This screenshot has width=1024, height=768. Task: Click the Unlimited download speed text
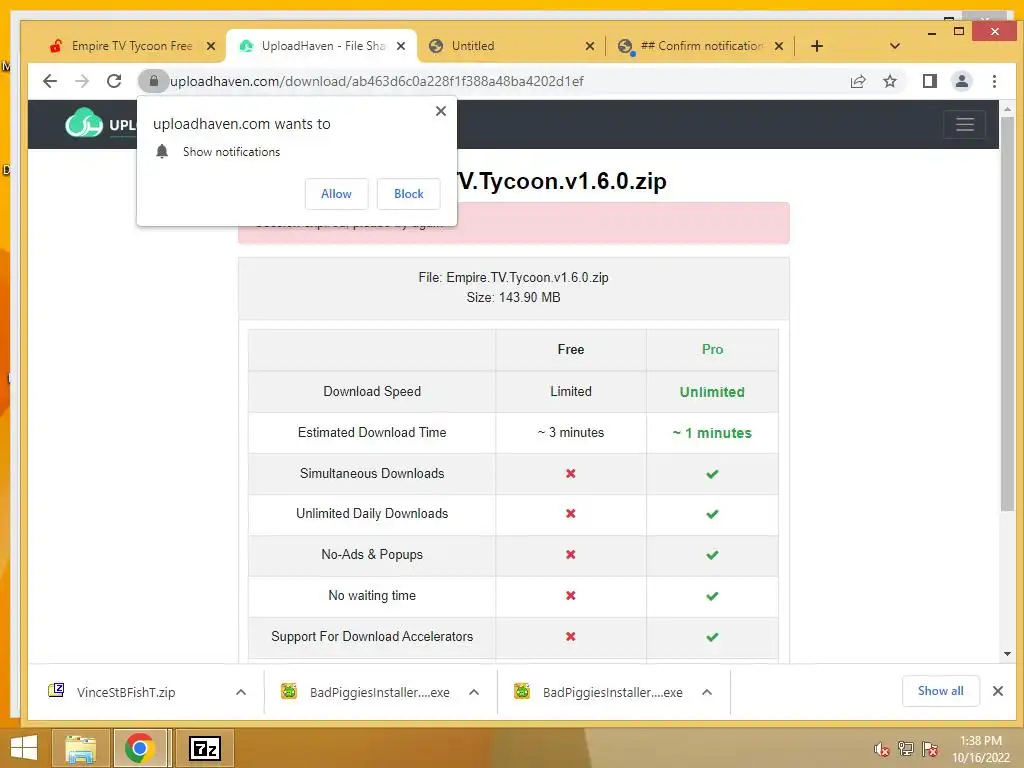coord(712,392)
